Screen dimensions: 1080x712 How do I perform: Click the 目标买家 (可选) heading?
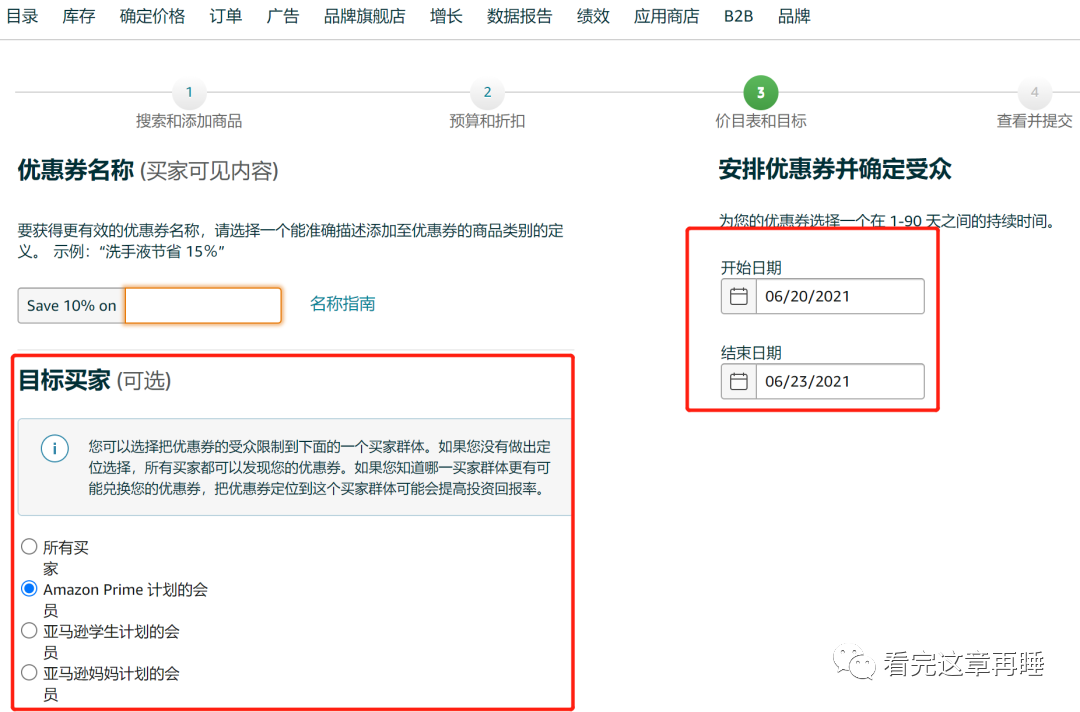tap(95, 380)
